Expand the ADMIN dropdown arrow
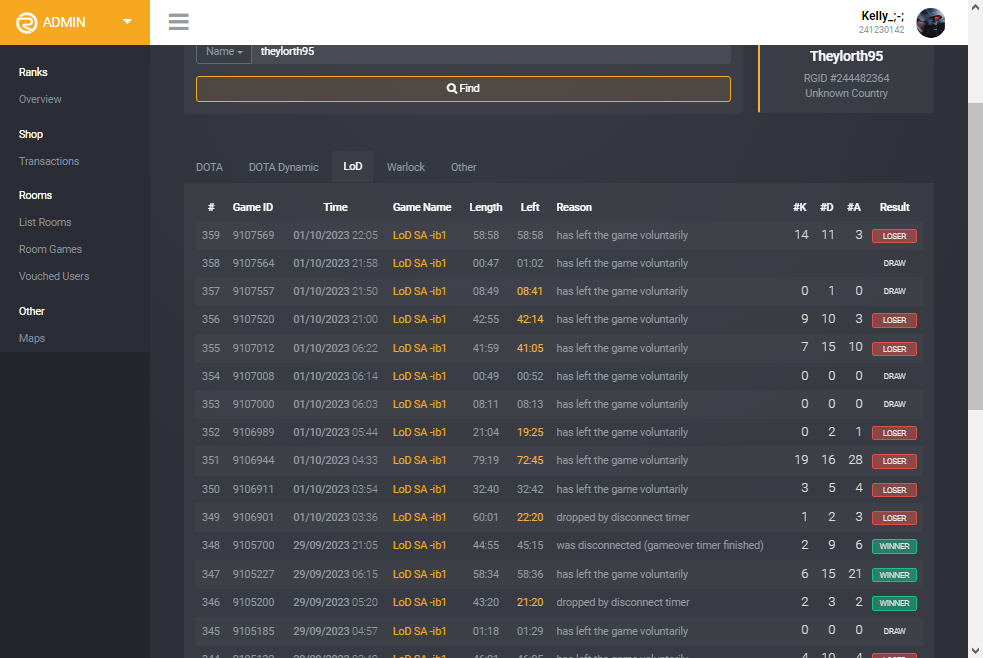This screenshot has height=658, width=983. tap(127, 21)
